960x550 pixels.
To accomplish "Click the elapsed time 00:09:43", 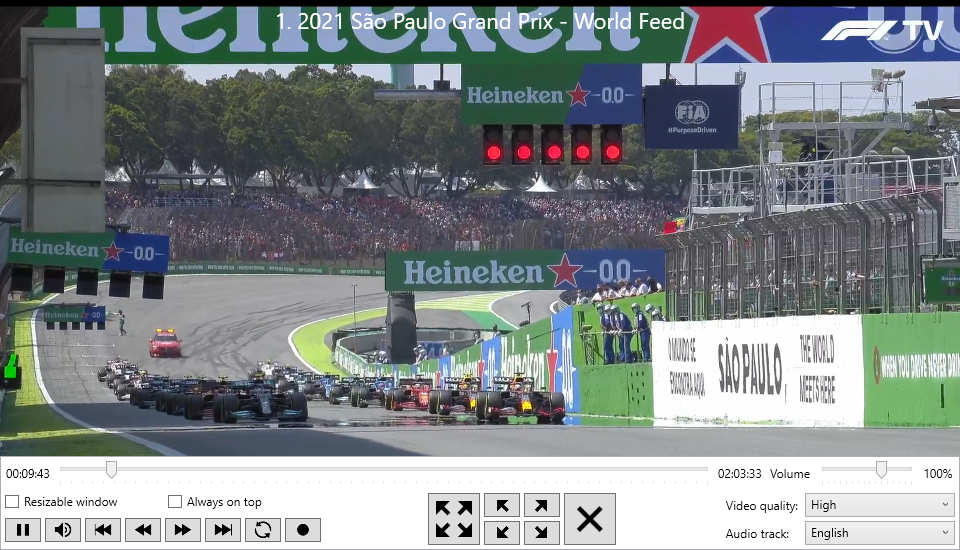I will tap(28, 473).
